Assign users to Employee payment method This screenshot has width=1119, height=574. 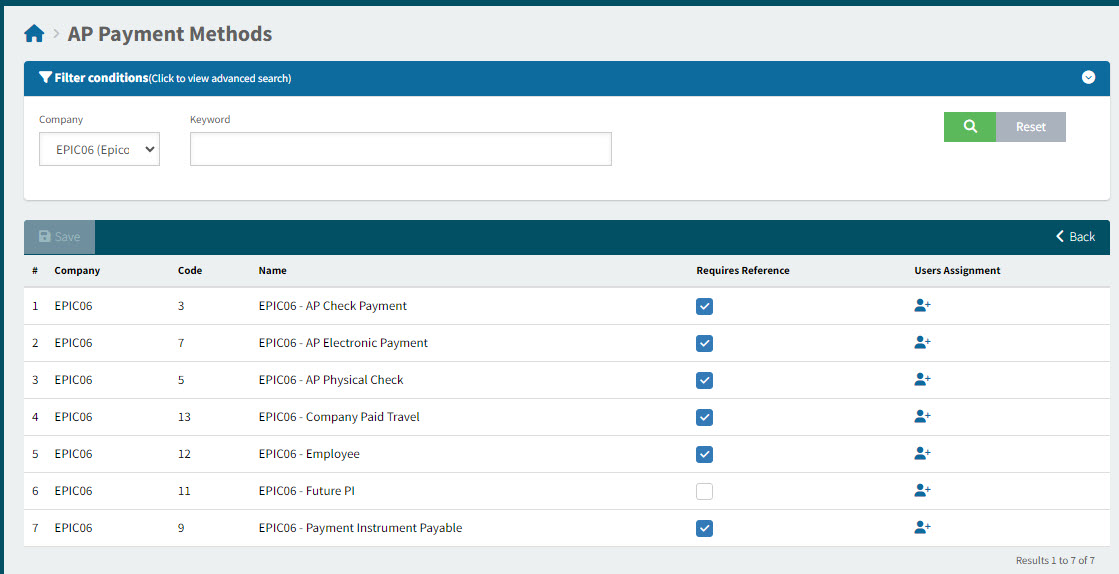click(x=922, y=454)
